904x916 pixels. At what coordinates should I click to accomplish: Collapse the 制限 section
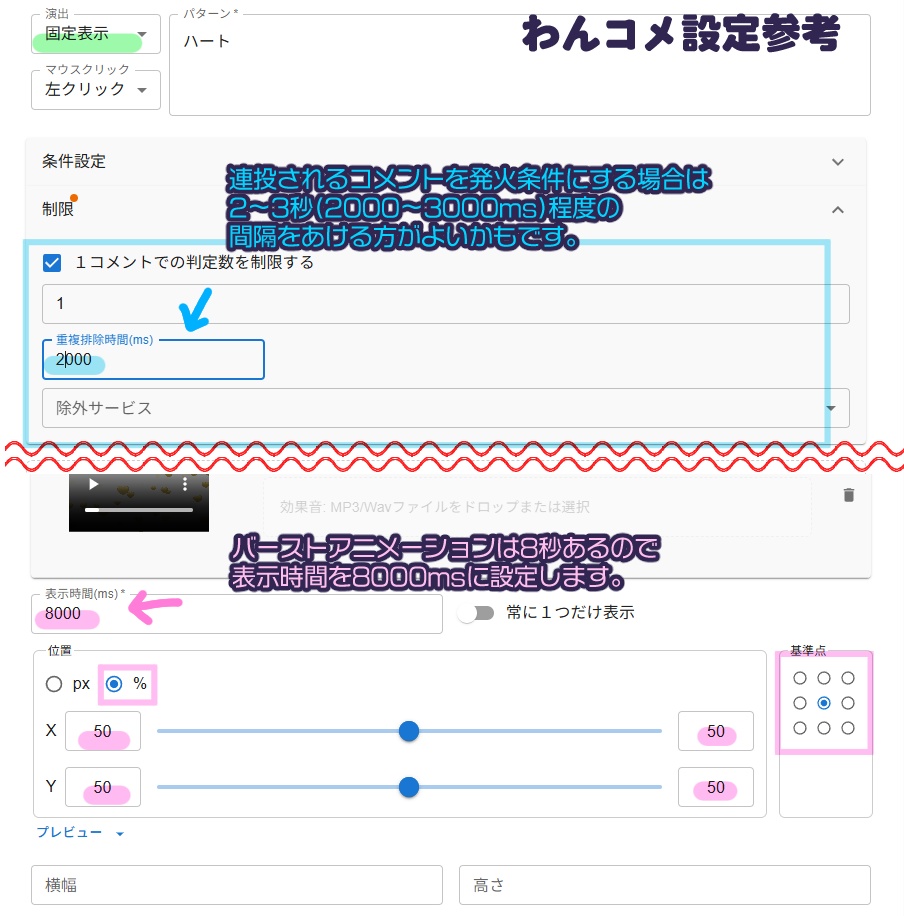pos(838,210)
